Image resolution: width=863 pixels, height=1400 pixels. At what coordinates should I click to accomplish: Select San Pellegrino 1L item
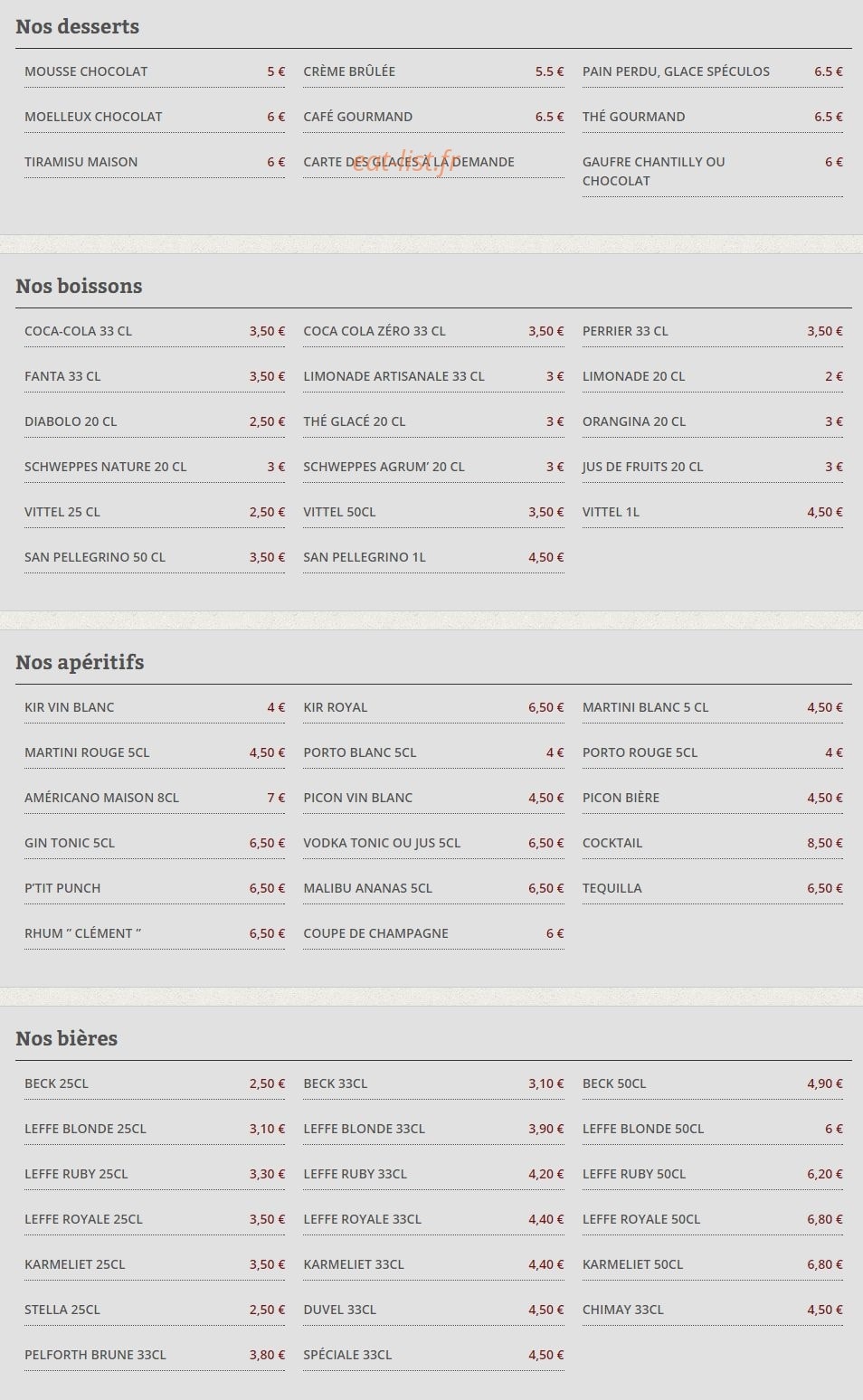pyautogui.click(x=433, y=557)
